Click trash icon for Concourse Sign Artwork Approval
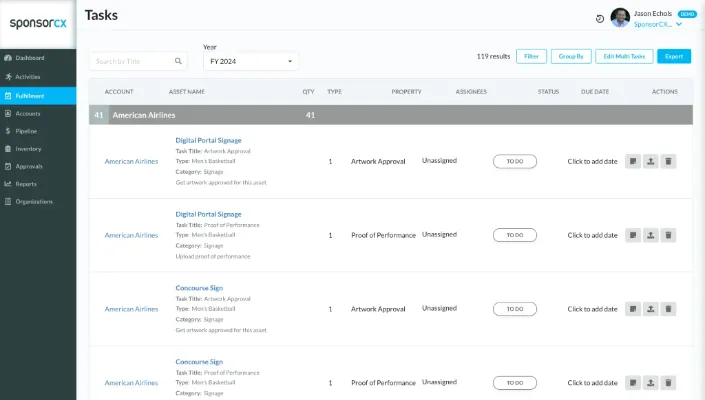Image resolution: width=705 pixels, height=400 pixels. (668, 309)
